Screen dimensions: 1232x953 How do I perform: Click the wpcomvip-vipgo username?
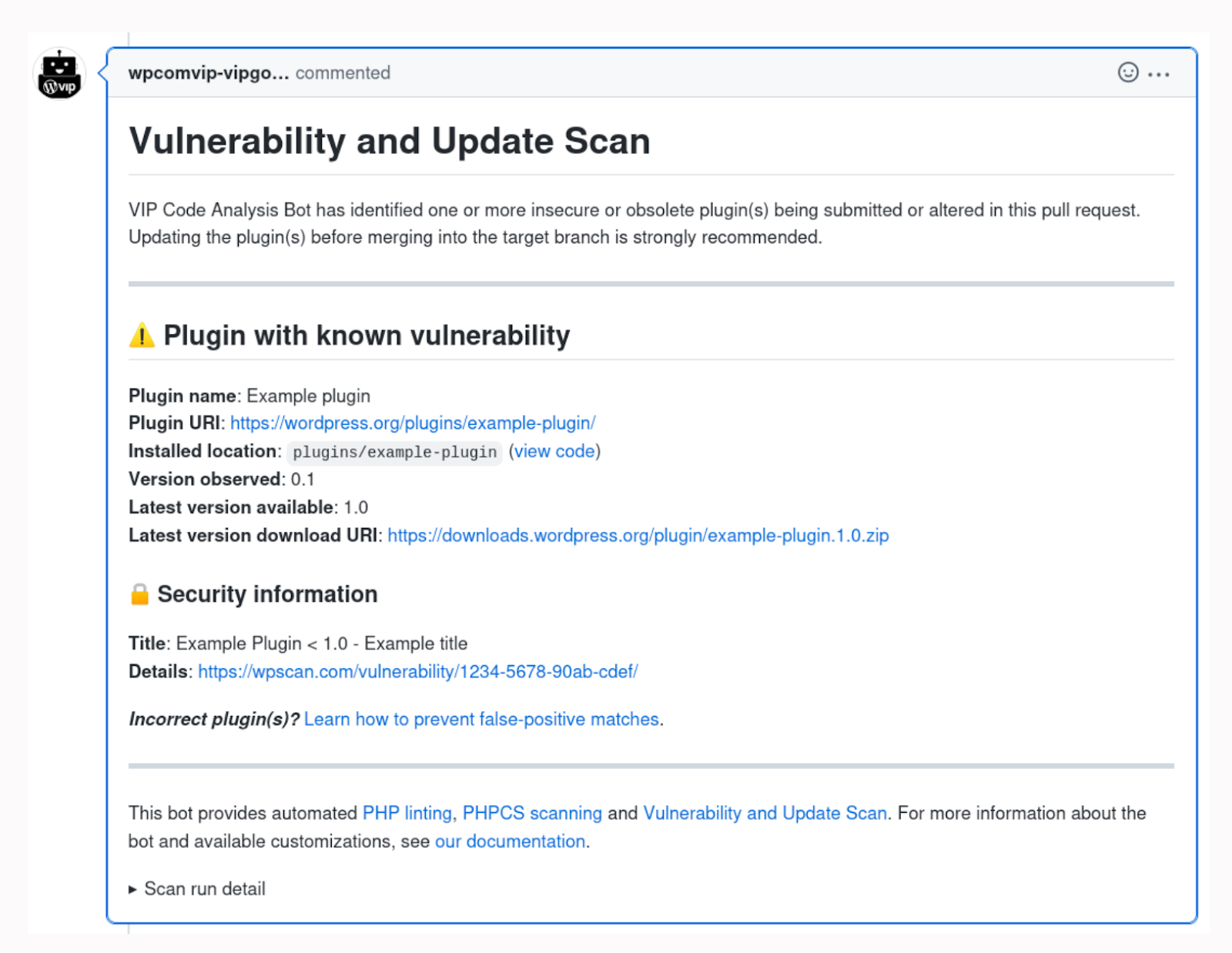point(208,73)
